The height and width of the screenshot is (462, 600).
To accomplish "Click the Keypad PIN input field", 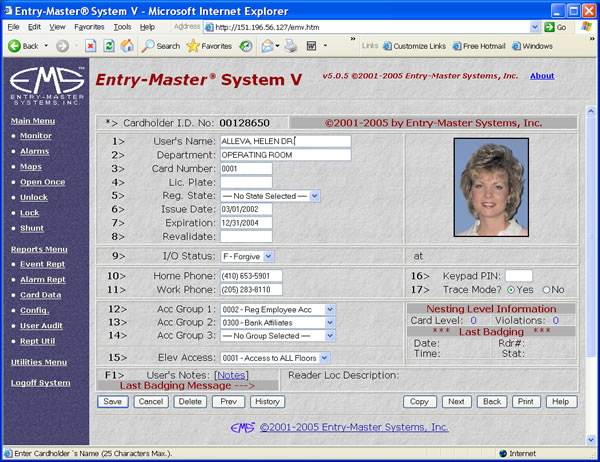I will tap(518, 276).
